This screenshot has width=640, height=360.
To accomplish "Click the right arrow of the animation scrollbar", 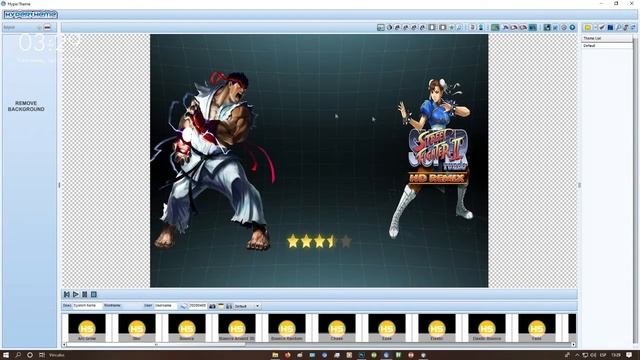I will click(x=573, y=345).
